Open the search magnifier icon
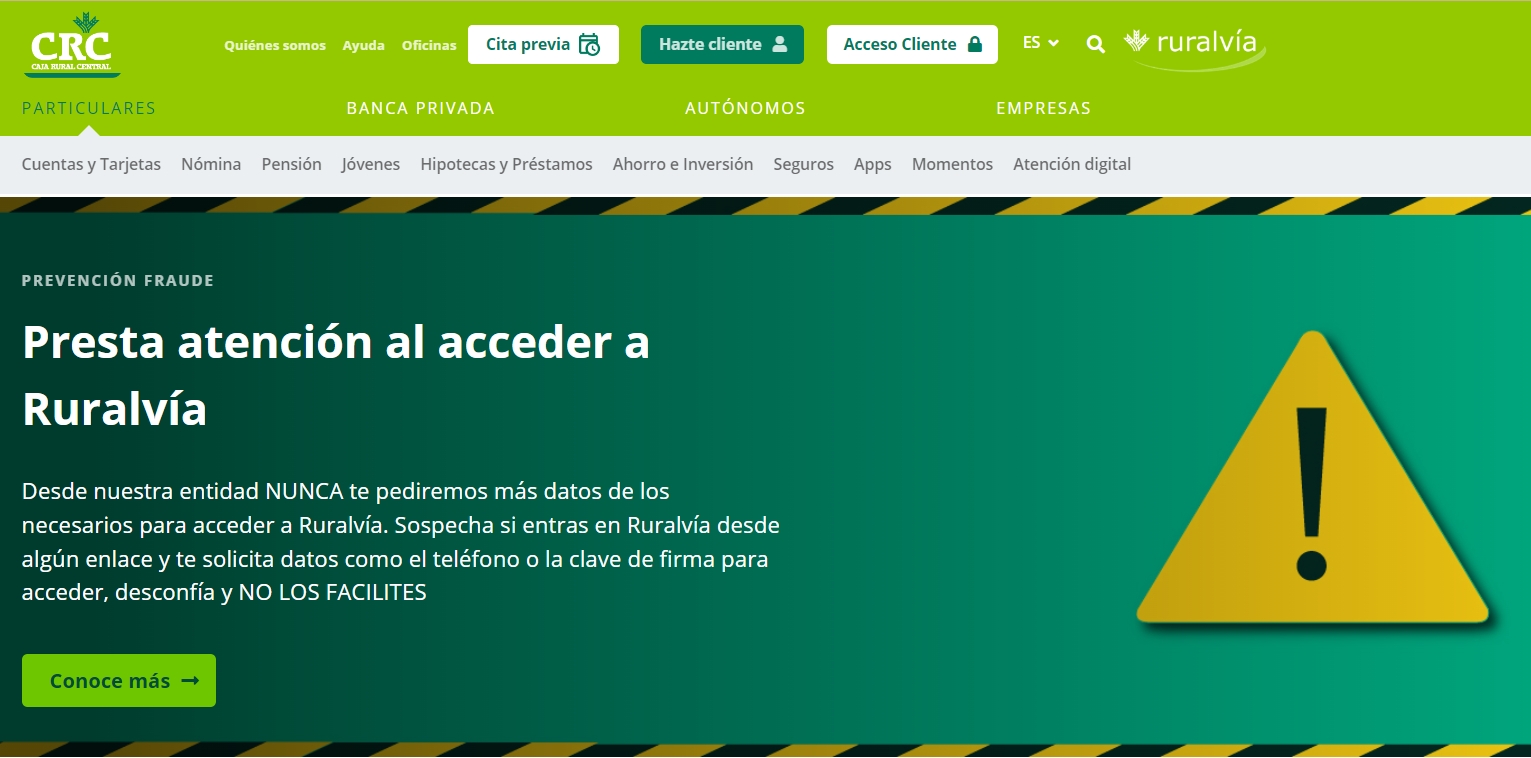The image size is (1531, 758). click(x=1096, y=44)
